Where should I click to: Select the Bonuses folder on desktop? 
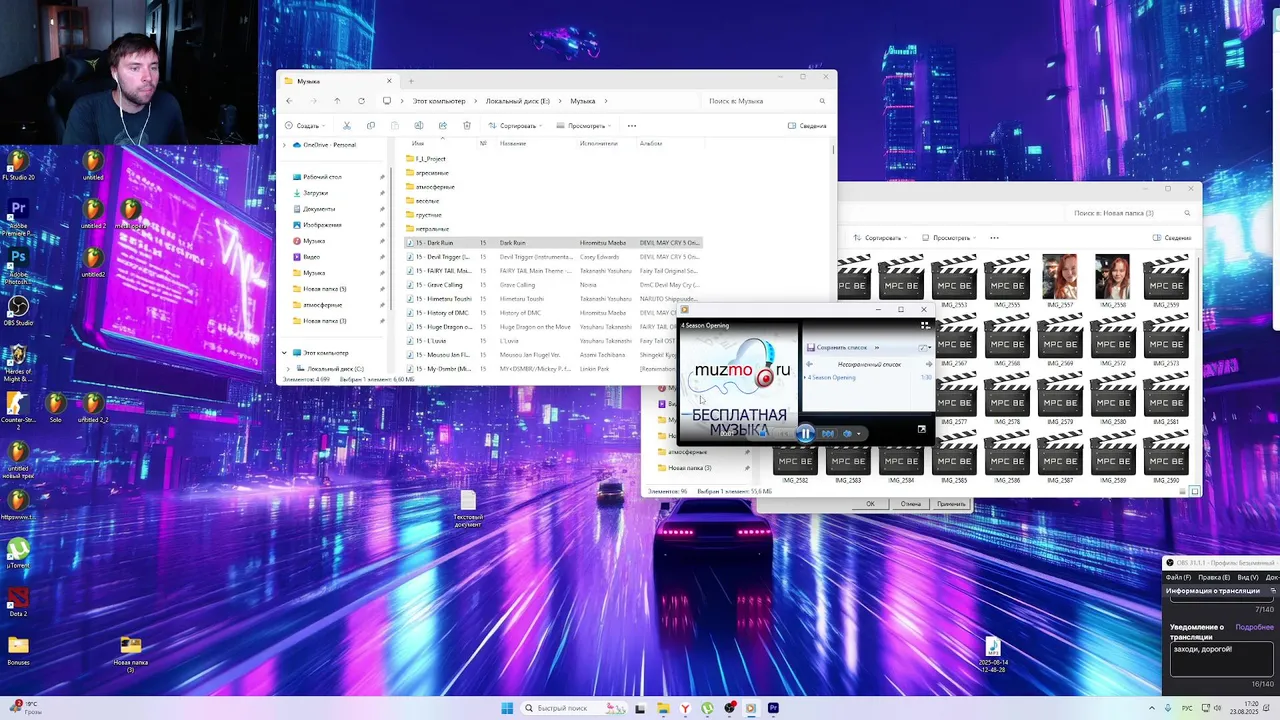(18, 651)
